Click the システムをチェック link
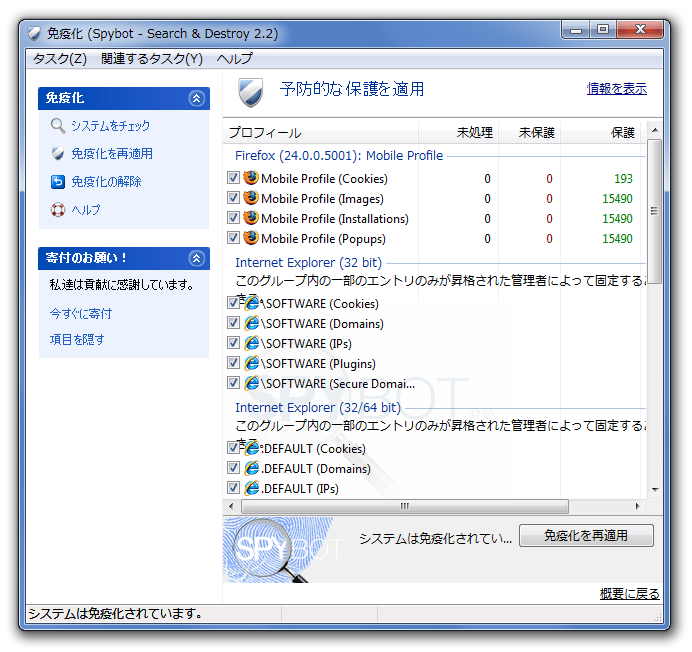Screen dimensions: 692x652 (111, 126)
